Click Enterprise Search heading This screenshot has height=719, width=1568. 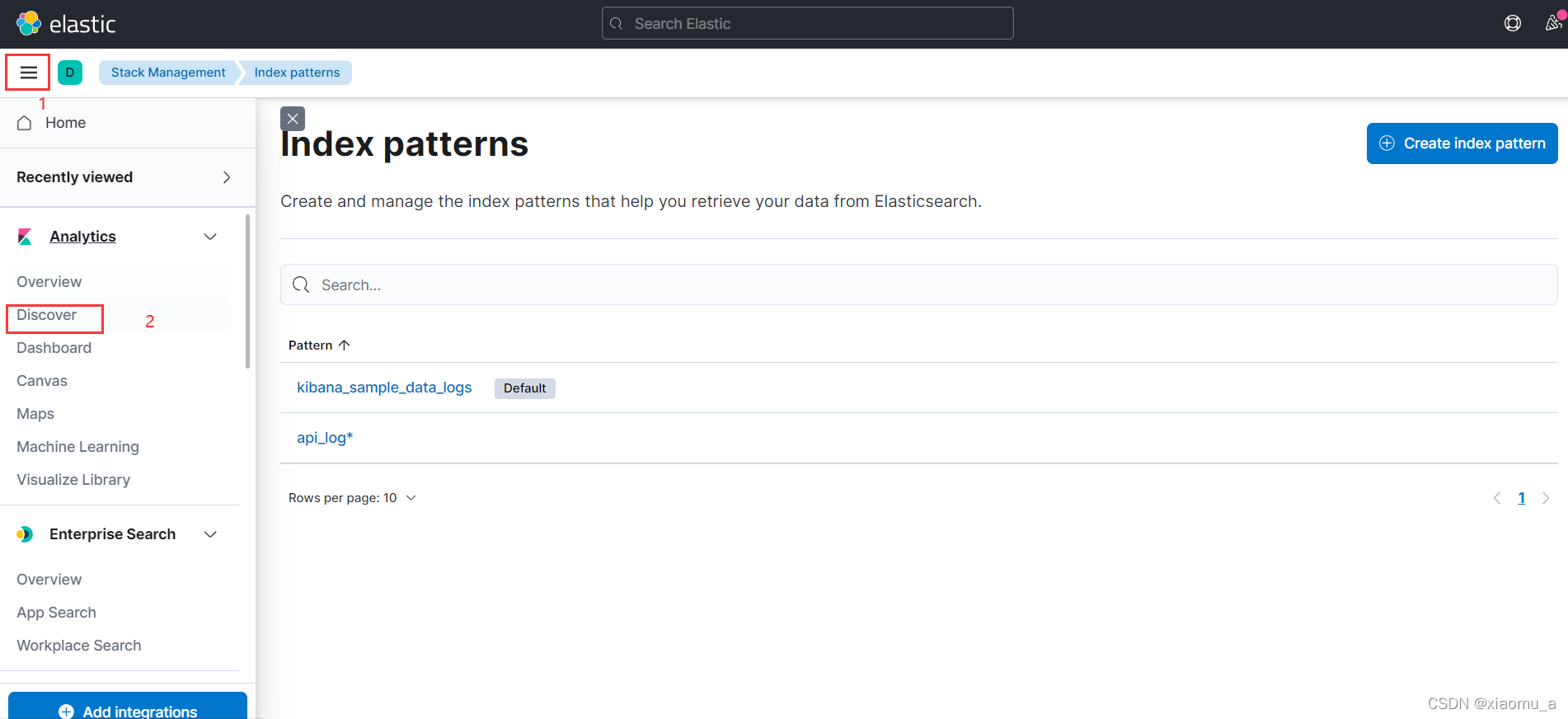pos(112,534)
